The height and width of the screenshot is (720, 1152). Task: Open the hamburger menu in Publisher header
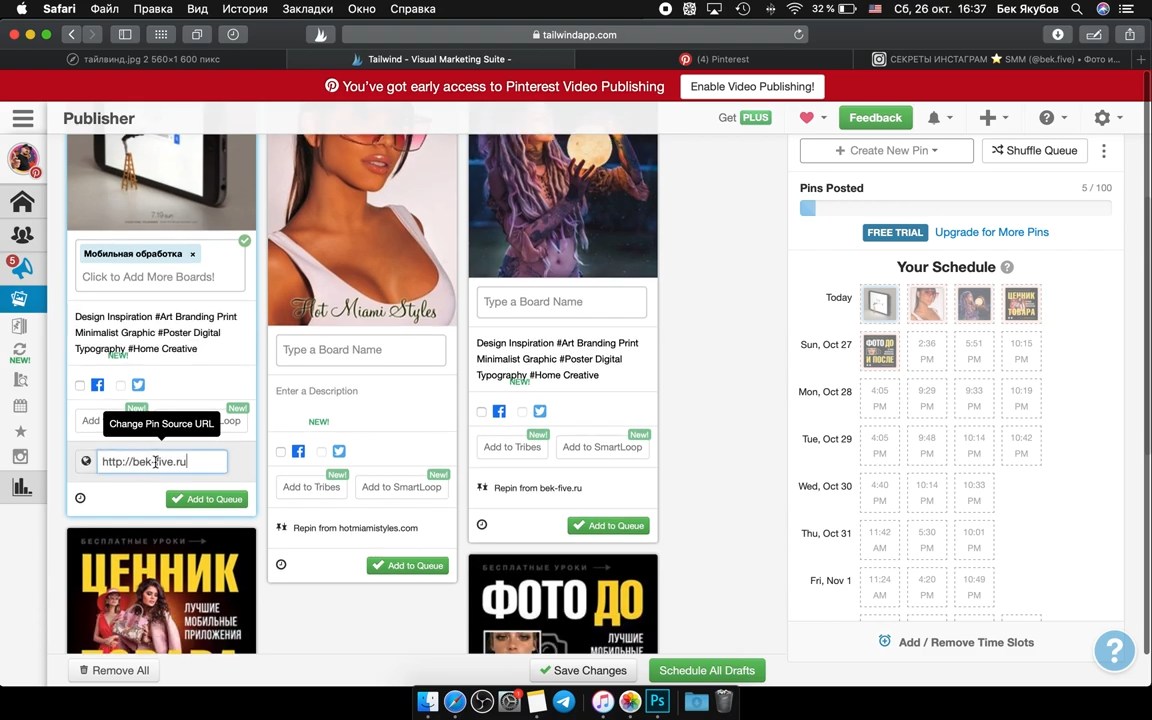tap(23, 118)
